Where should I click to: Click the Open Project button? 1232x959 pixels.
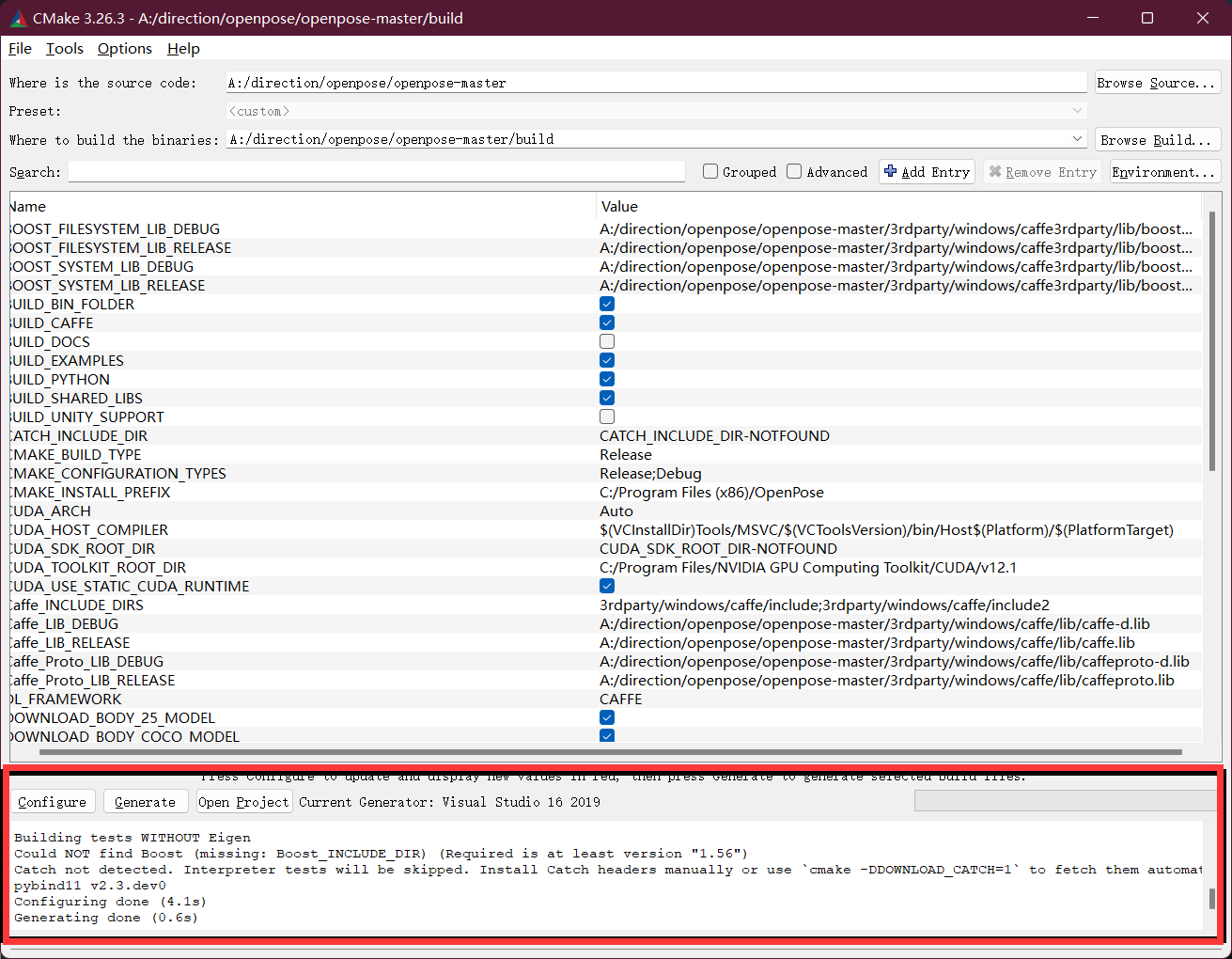click(243, 802)
